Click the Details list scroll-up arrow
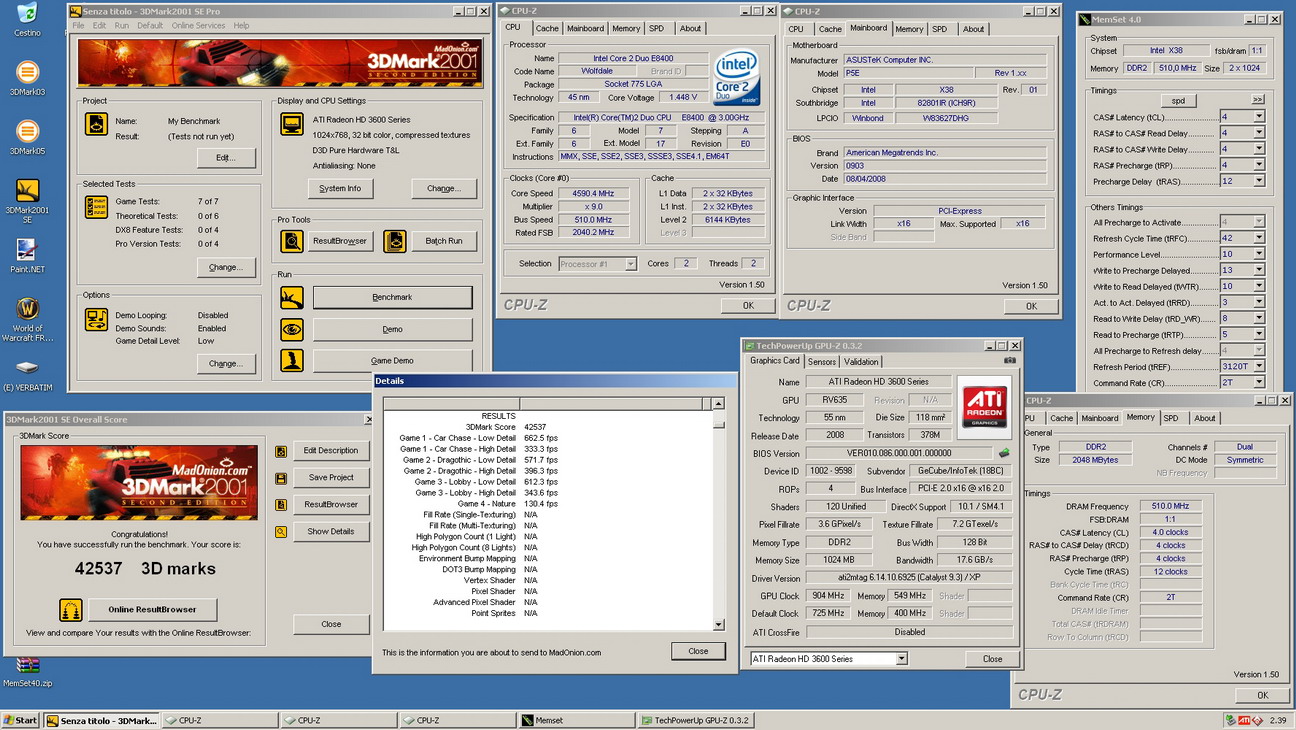Viewport: 1296px width, 730px height. (x=718, y=404)
